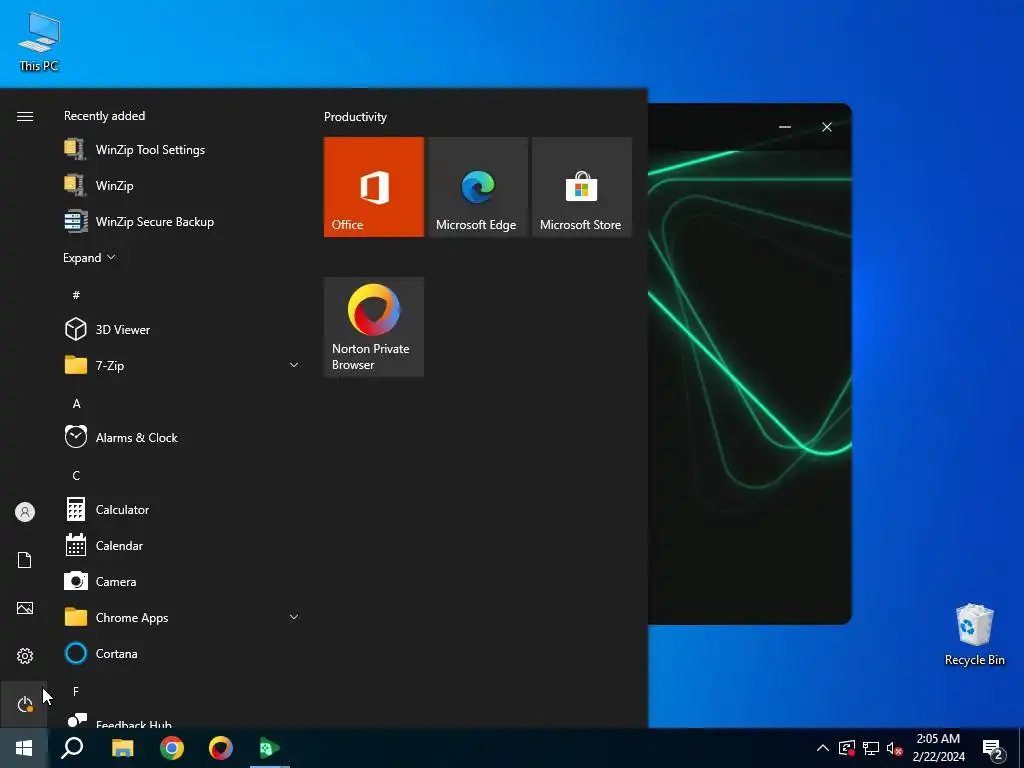This screenshot has height=768, width=1024.
Task: Select the Recycle Bin desktop icon
Action: 974,634
